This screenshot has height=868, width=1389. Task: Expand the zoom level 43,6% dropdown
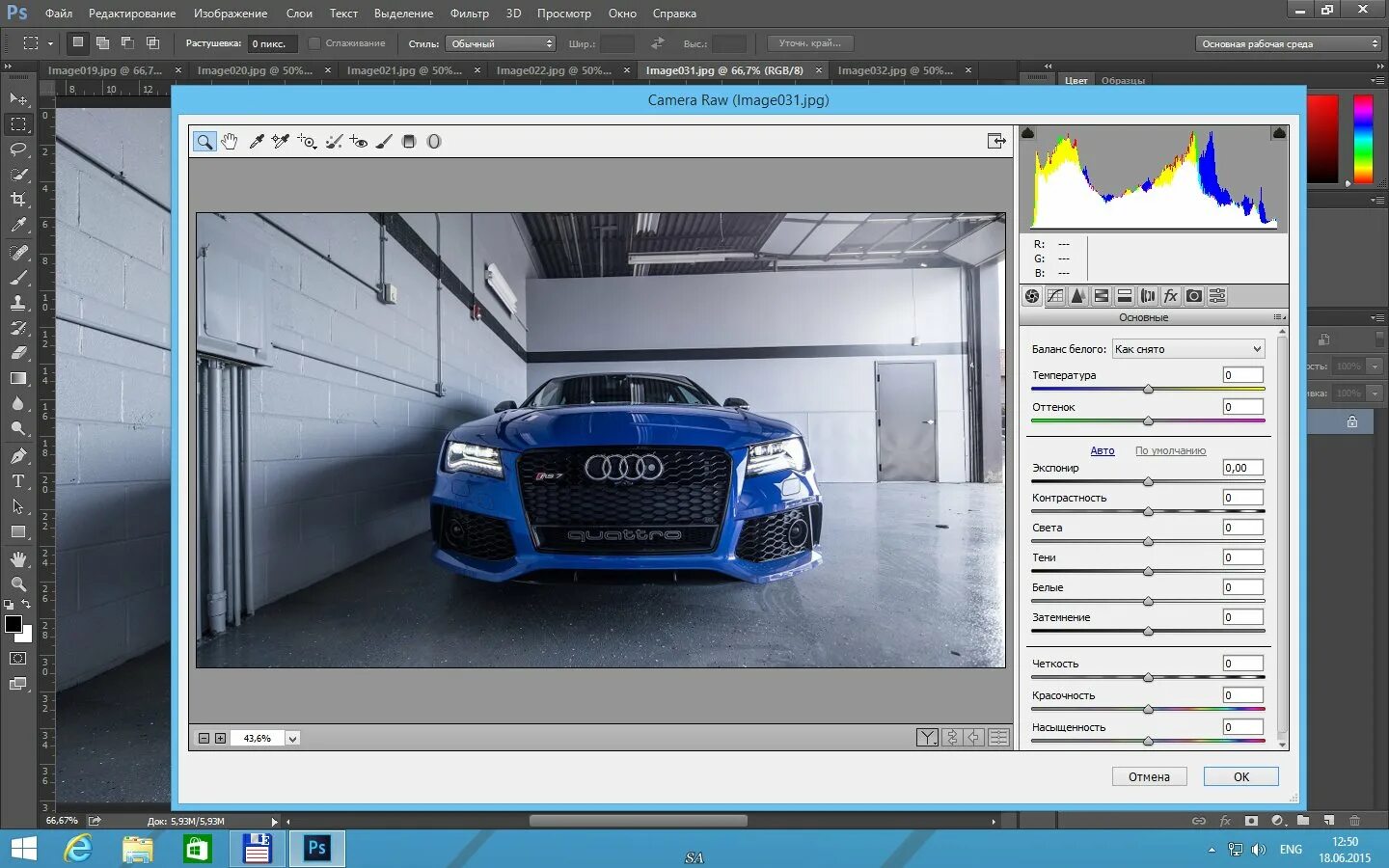click(x=292, y=739)
